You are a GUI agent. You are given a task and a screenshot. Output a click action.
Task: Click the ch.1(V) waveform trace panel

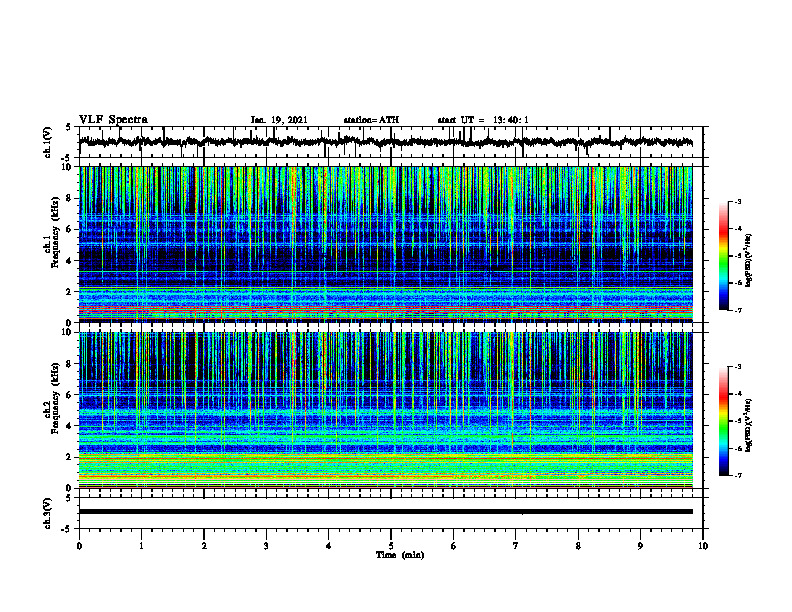coord(391,142)
